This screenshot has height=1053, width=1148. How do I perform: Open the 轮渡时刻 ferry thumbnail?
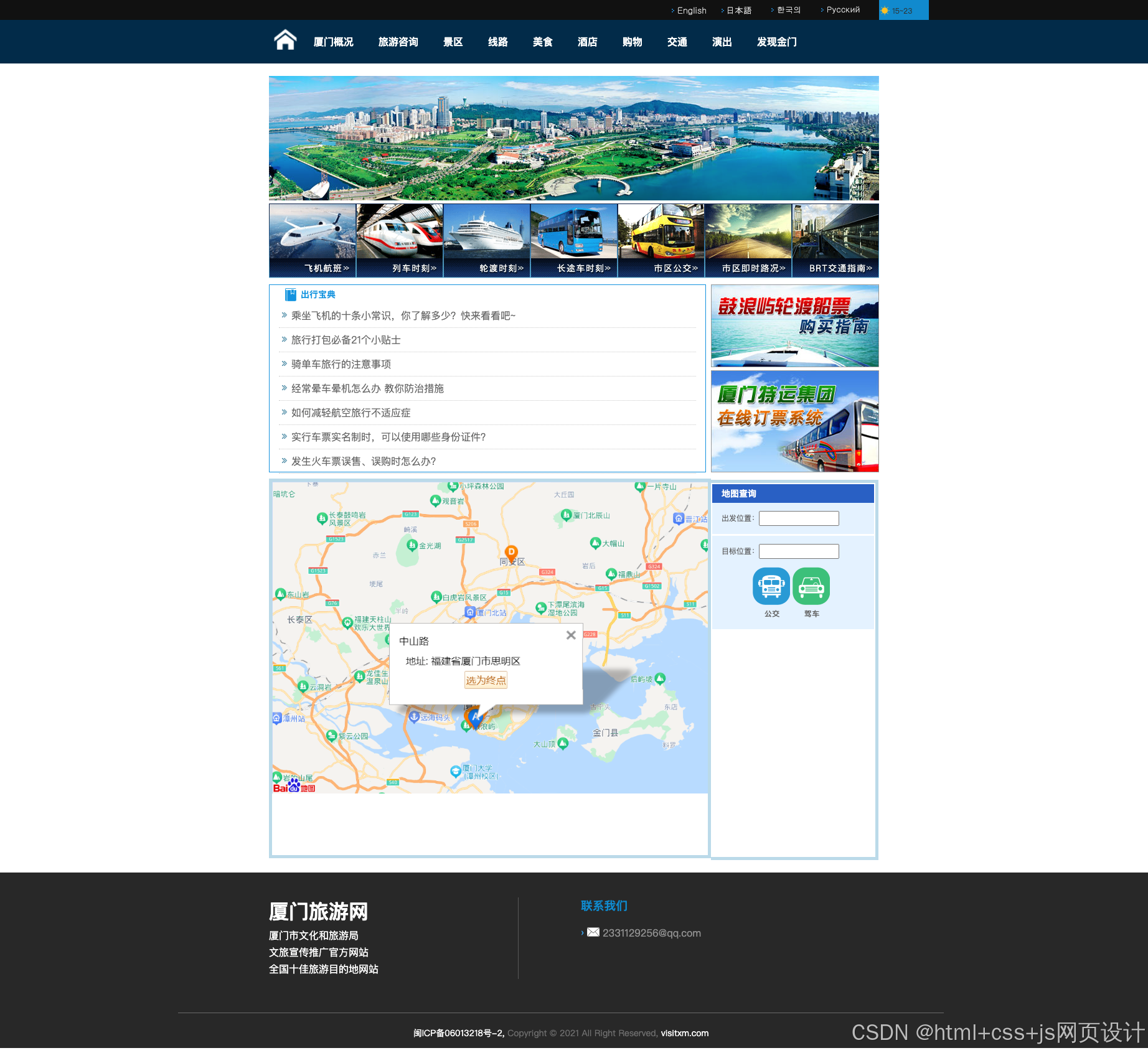click(x=487, y=240)
